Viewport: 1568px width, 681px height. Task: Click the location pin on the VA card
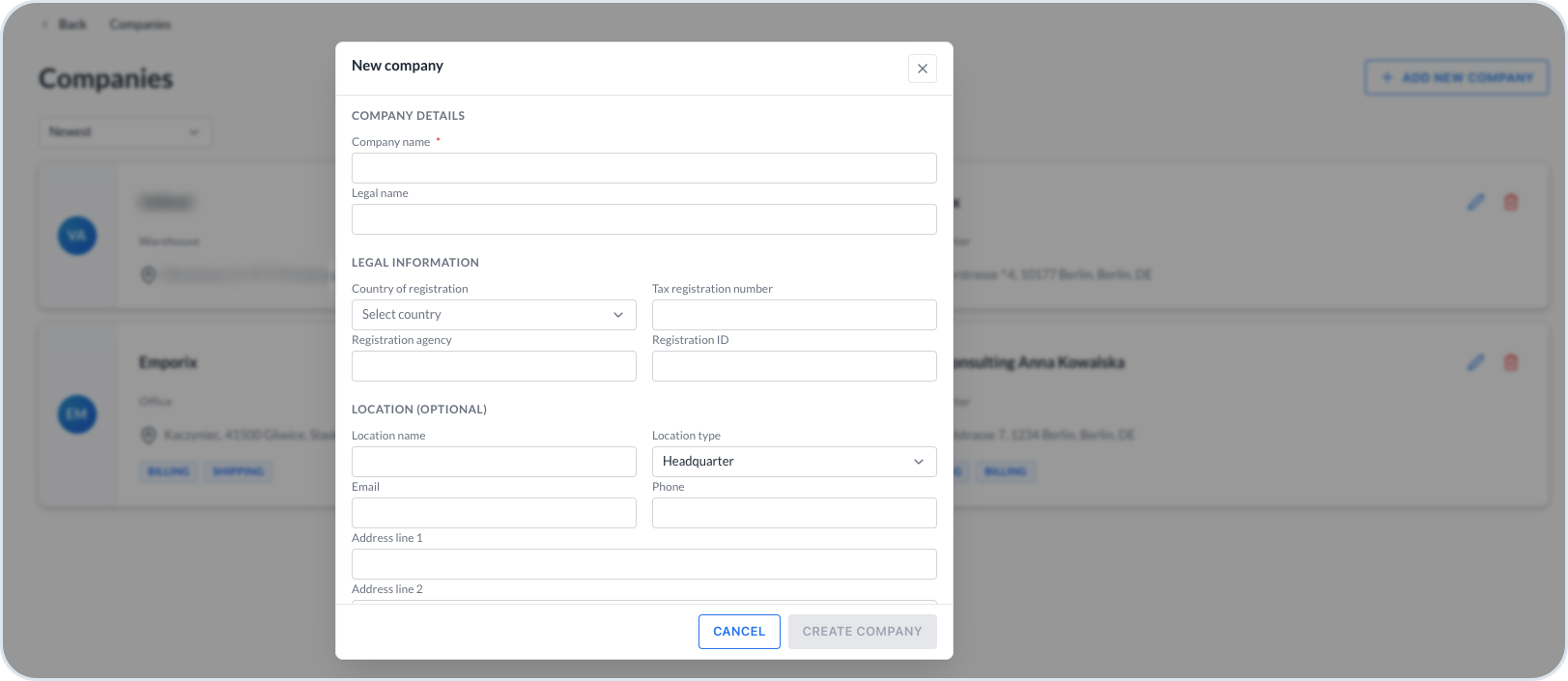(x=149, y=275)
